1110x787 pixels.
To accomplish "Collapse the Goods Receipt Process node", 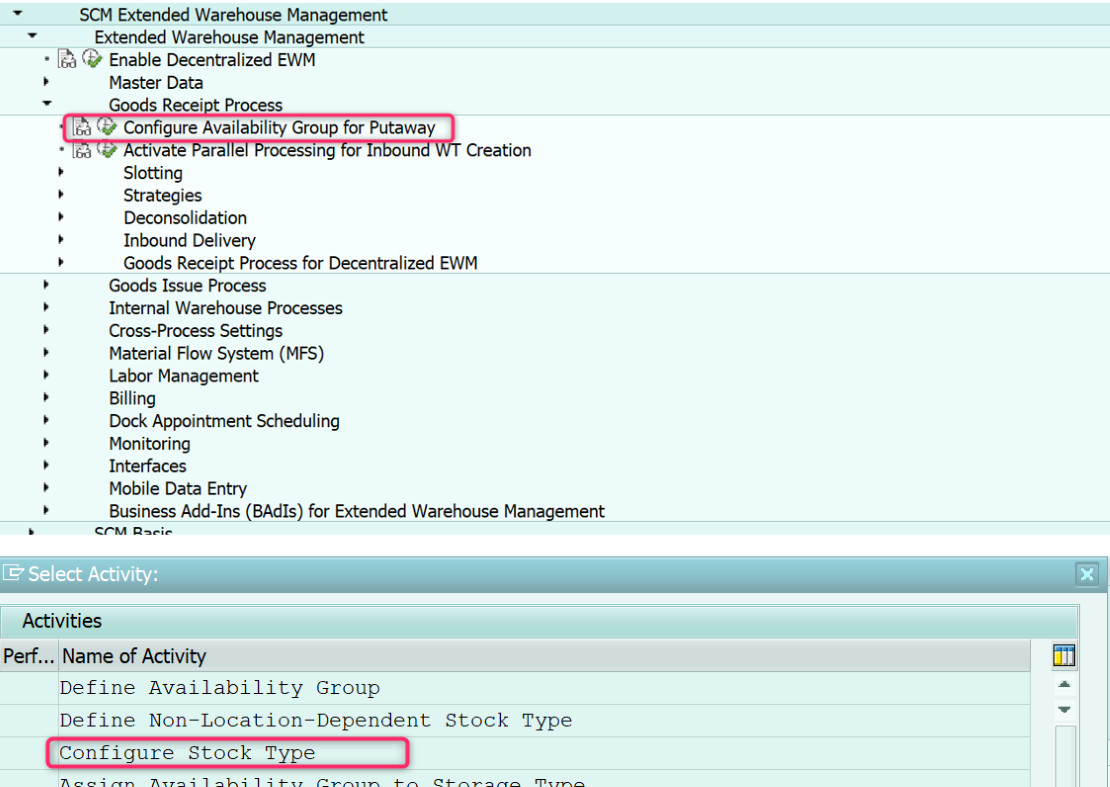I will click(x=46, y=105).
